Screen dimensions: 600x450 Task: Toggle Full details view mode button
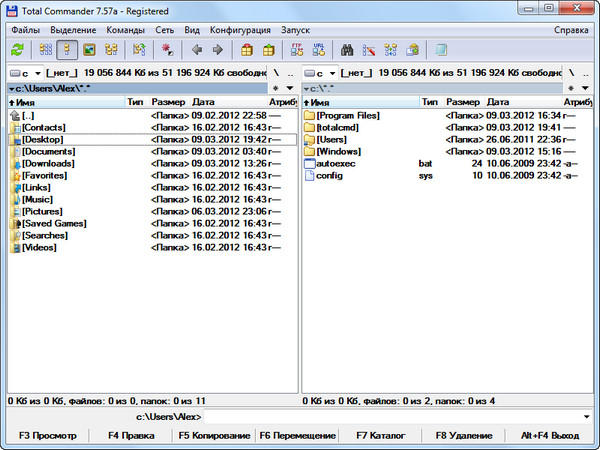[x=67, y=49]
